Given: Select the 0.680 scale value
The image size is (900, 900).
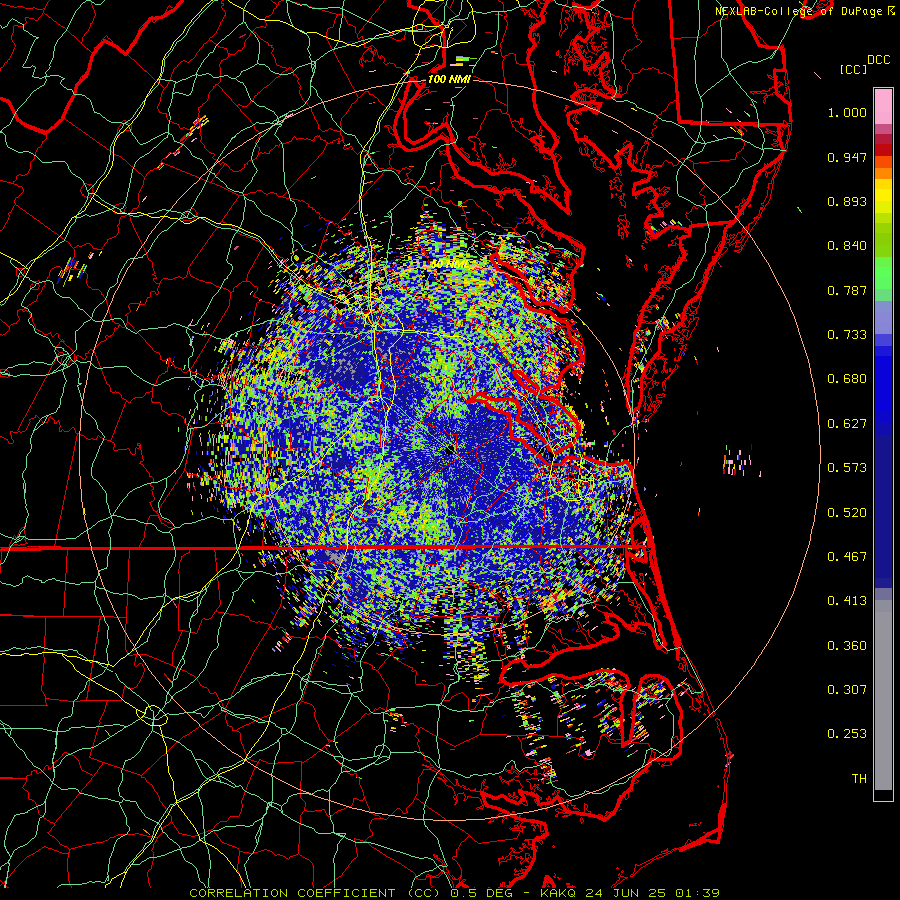Looking at the screenshot, I should [x=847, y=379].
